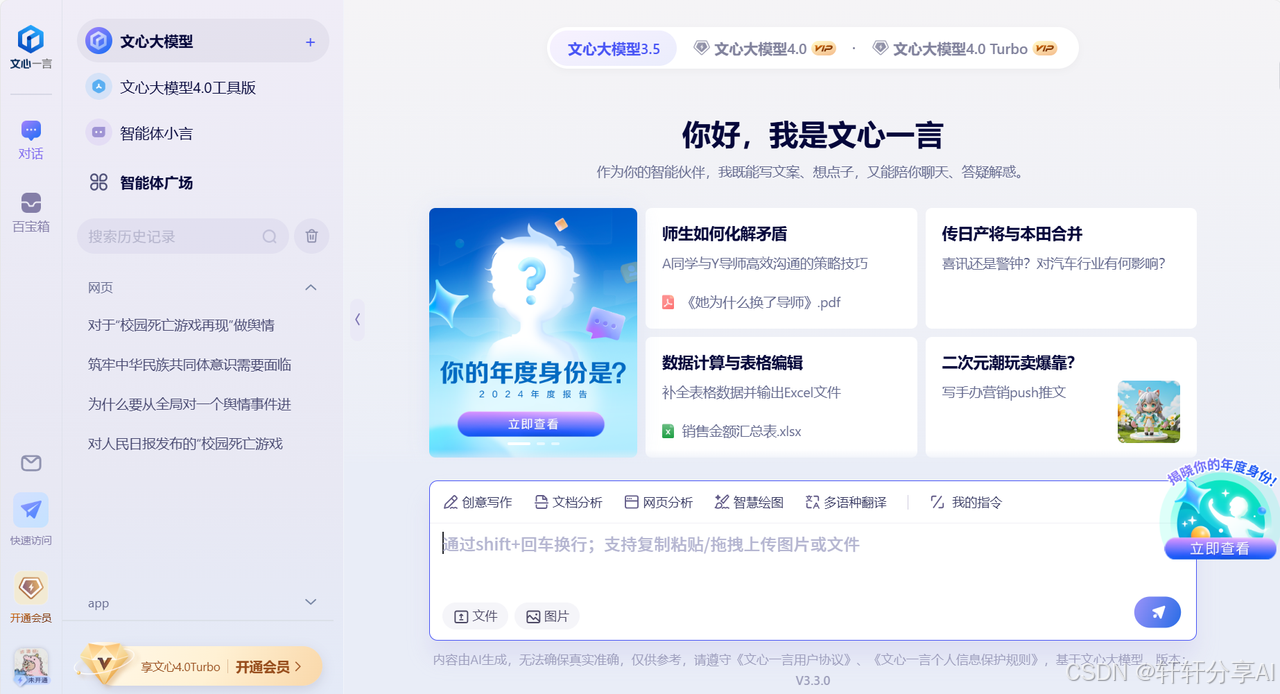Image resolution: width=1280 pixels, height=694 pixels.
Task: Click 享文心4.0Turbo 开通会员 banner button
Action: pos(201,666)
